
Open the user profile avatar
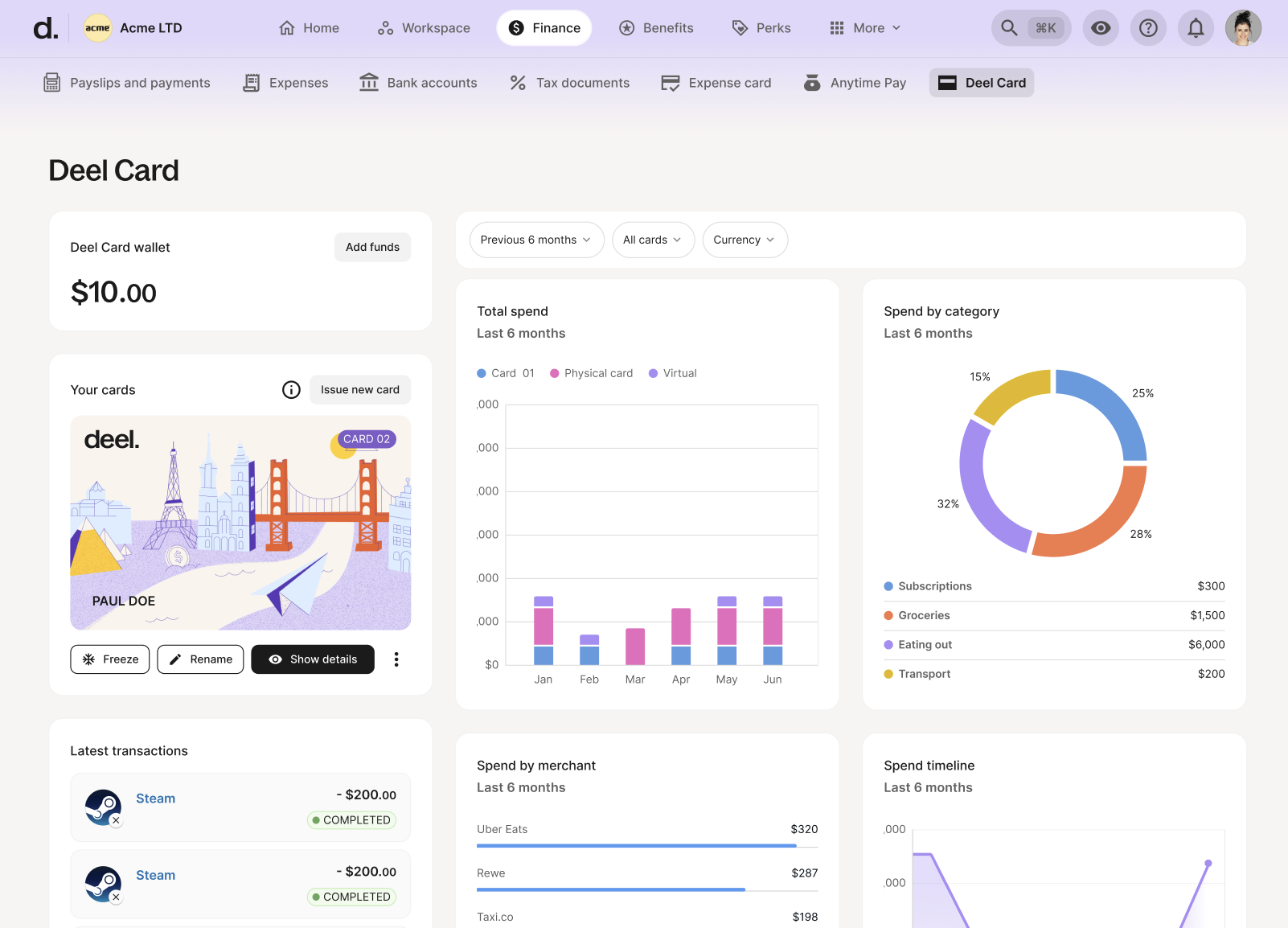[x=1243, y=27]
